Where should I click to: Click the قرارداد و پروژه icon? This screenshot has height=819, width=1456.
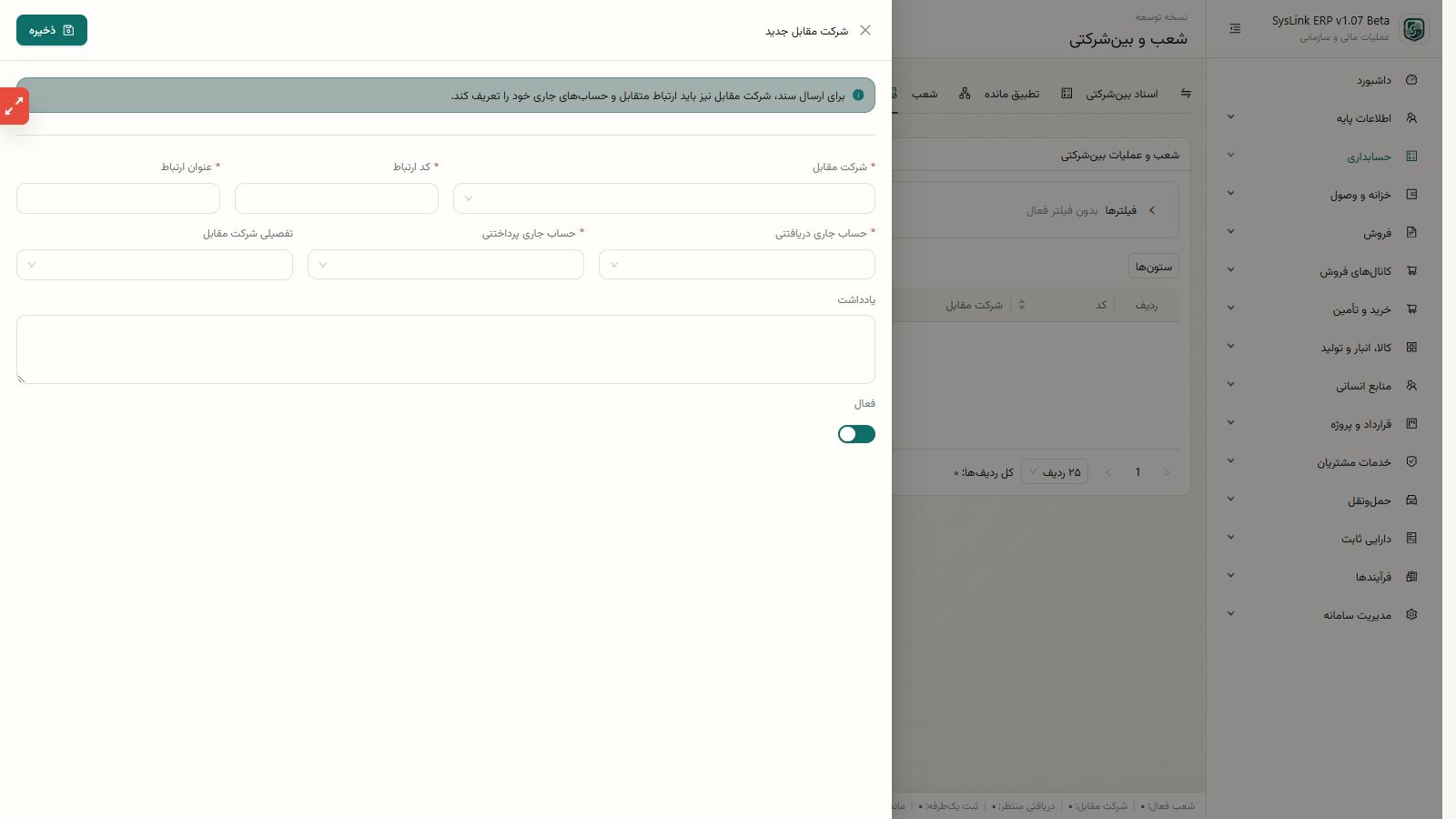1411,424
